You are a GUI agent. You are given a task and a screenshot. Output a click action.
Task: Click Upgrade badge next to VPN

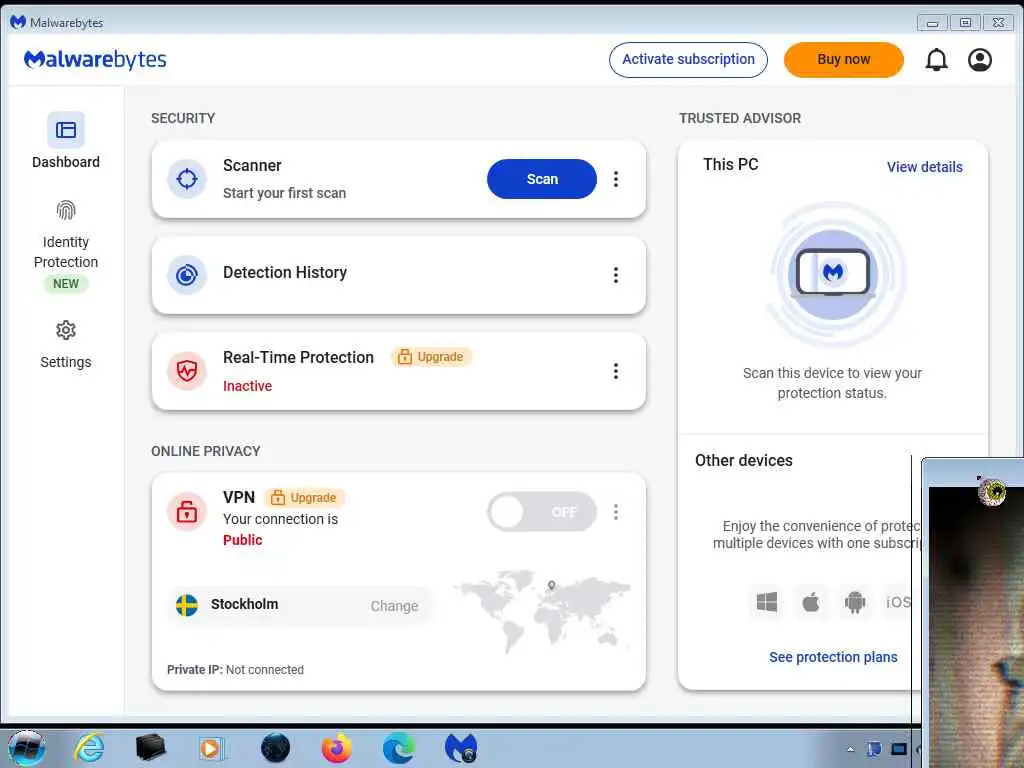pyautogui.click(x=304, y=498)
